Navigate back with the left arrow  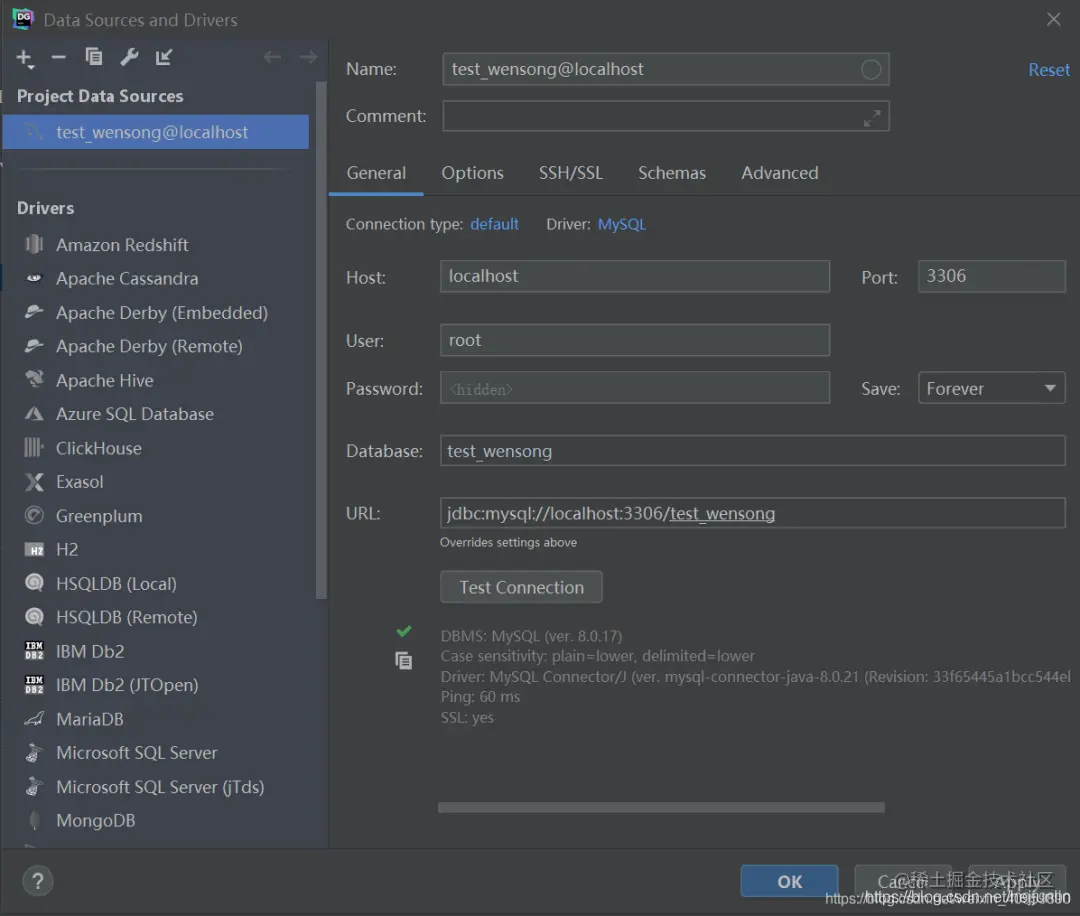[x=273, y=57]
